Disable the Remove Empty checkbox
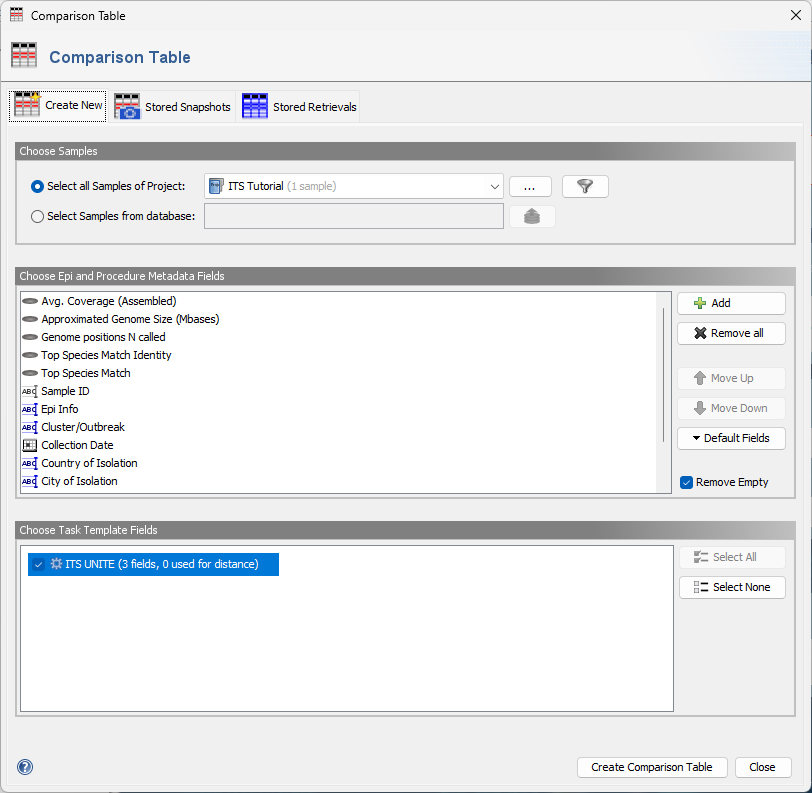Image resolution: width=812 pixels, height=793 pixels. (x=686, y=482)
